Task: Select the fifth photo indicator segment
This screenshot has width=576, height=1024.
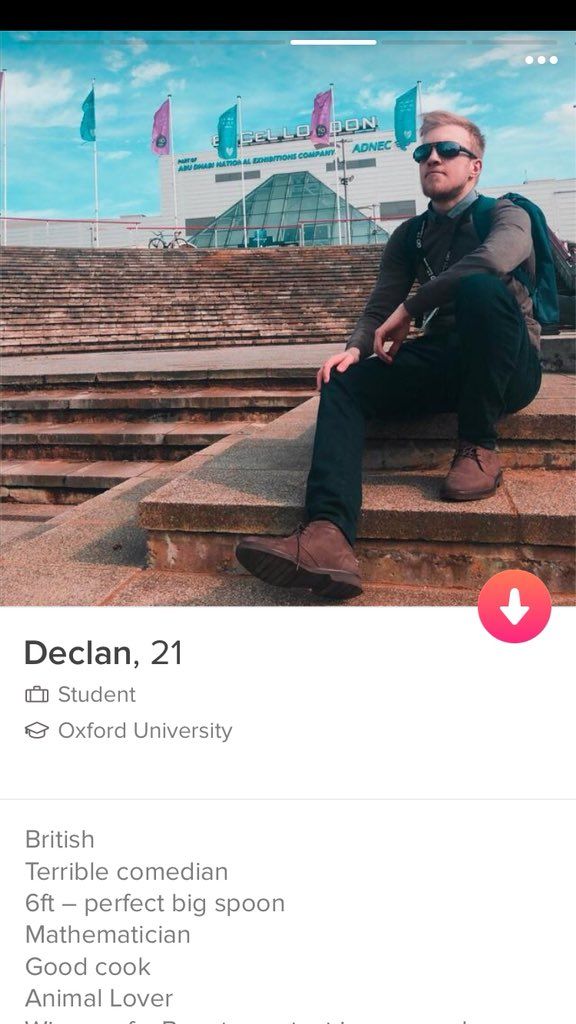Action: pyautogui.click(x=424, y=42)
